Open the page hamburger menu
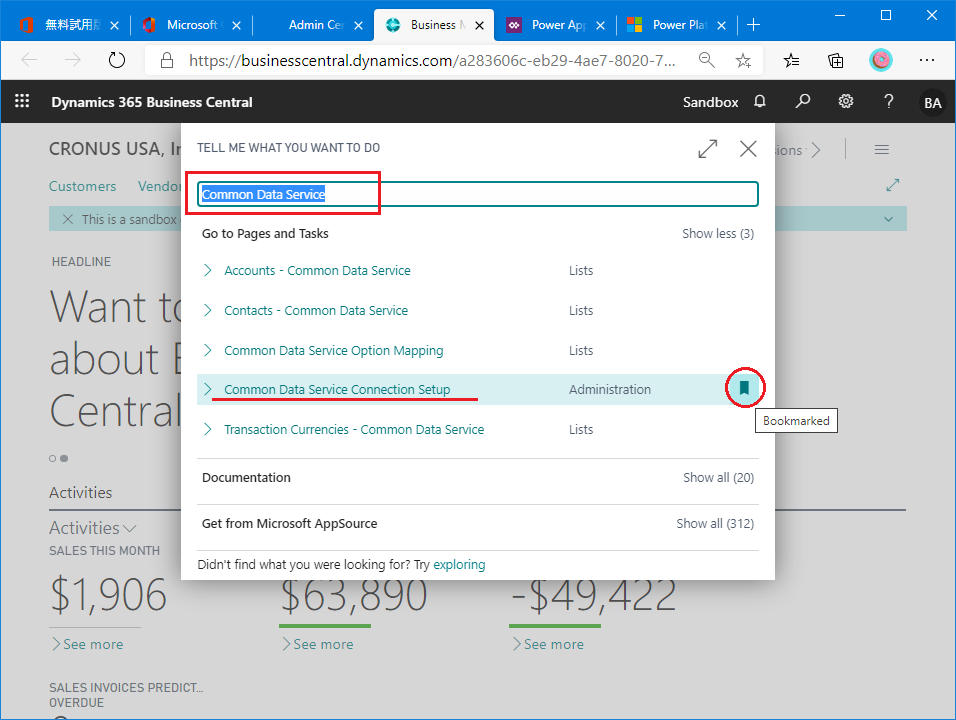956x720 pixels. 882,149
